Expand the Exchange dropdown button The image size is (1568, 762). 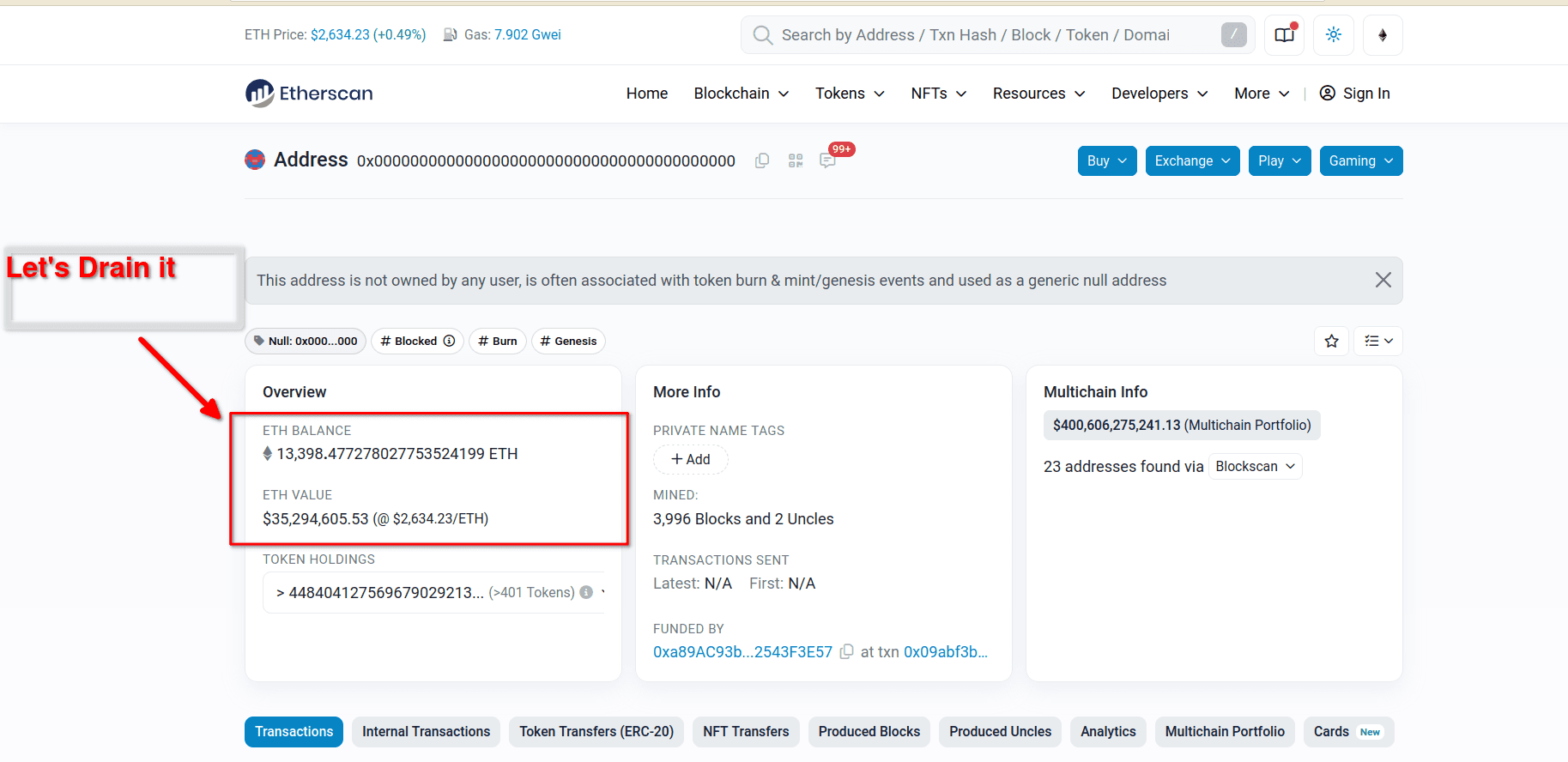tap(1192, 161)
